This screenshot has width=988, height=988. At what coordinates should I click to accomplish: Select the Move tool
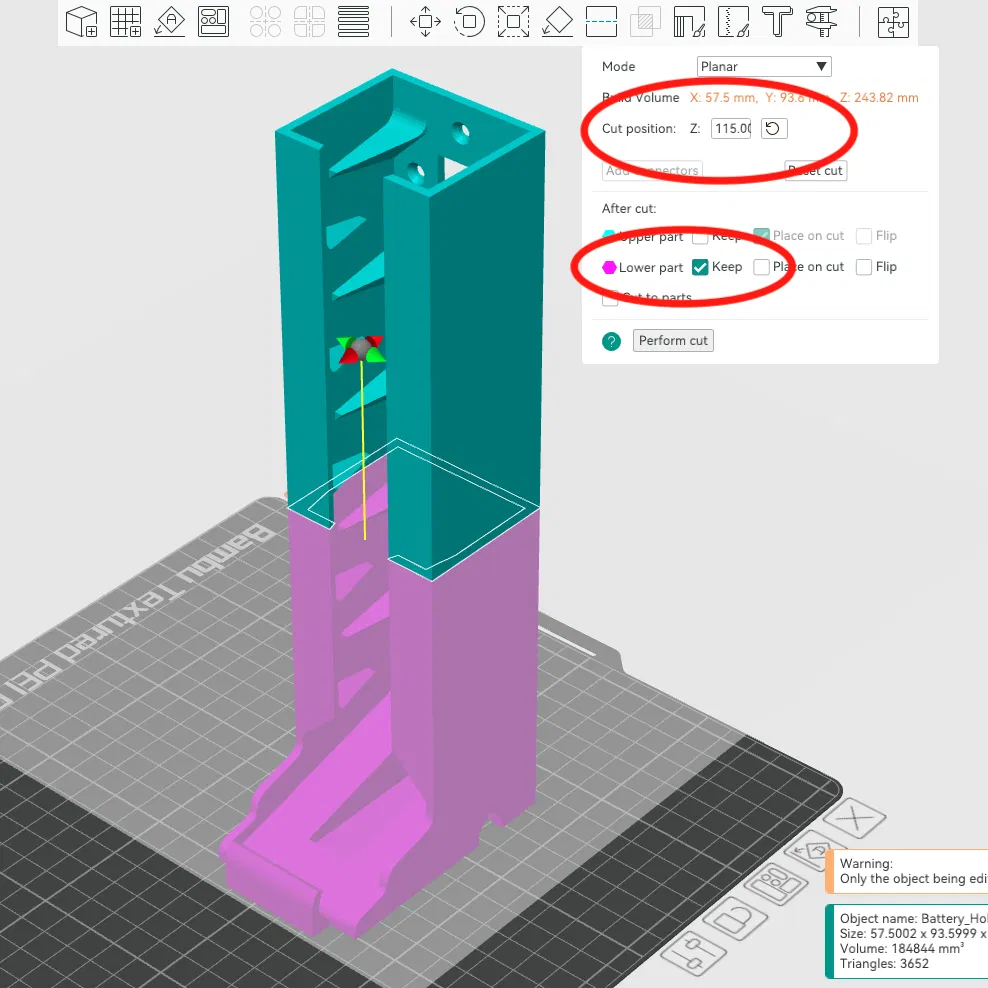(425, 22)
